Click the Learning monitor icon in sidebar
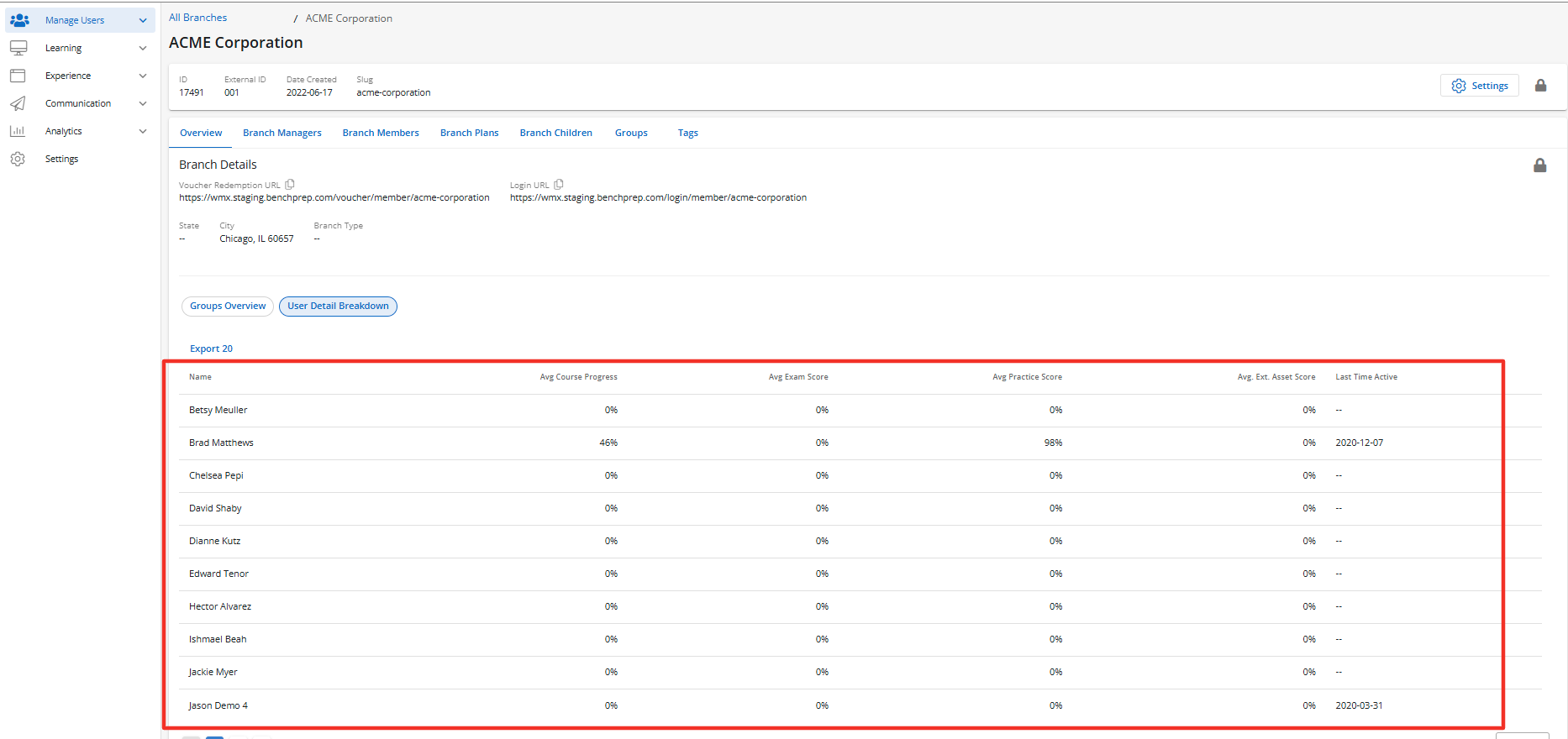Screen dimensions: 1568x739 (18, 48)
